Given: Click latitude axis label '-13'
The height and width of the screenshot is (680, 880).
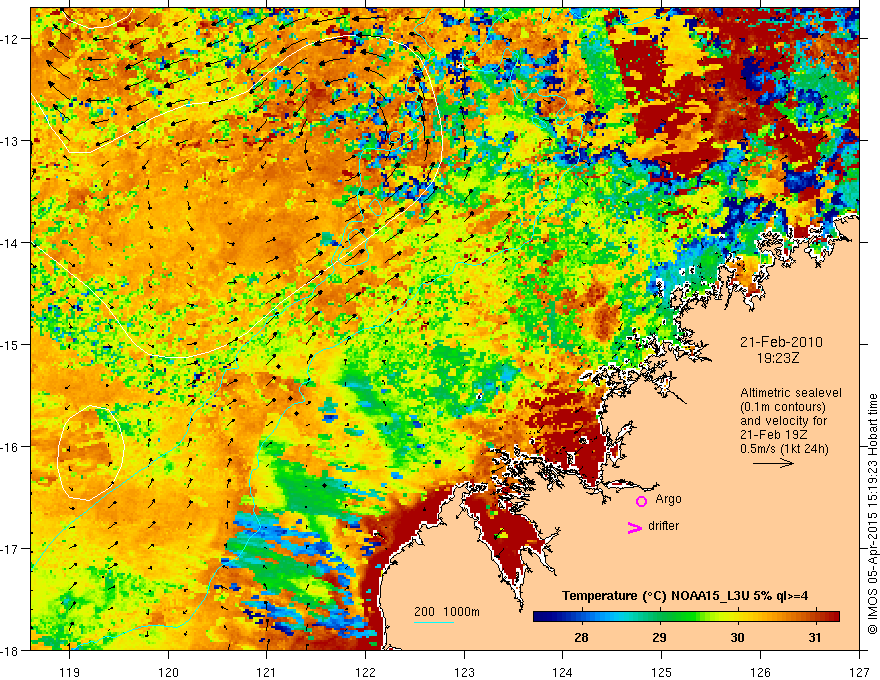Looking at the screenshot, I should pyautogui.click(x=11, y=141).
